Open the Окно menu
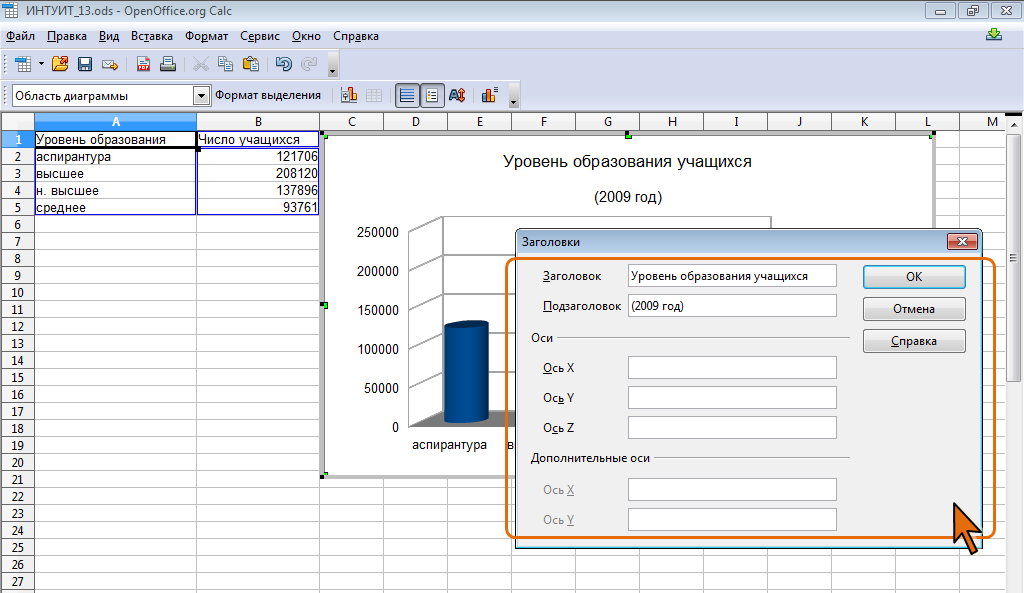 306,36
